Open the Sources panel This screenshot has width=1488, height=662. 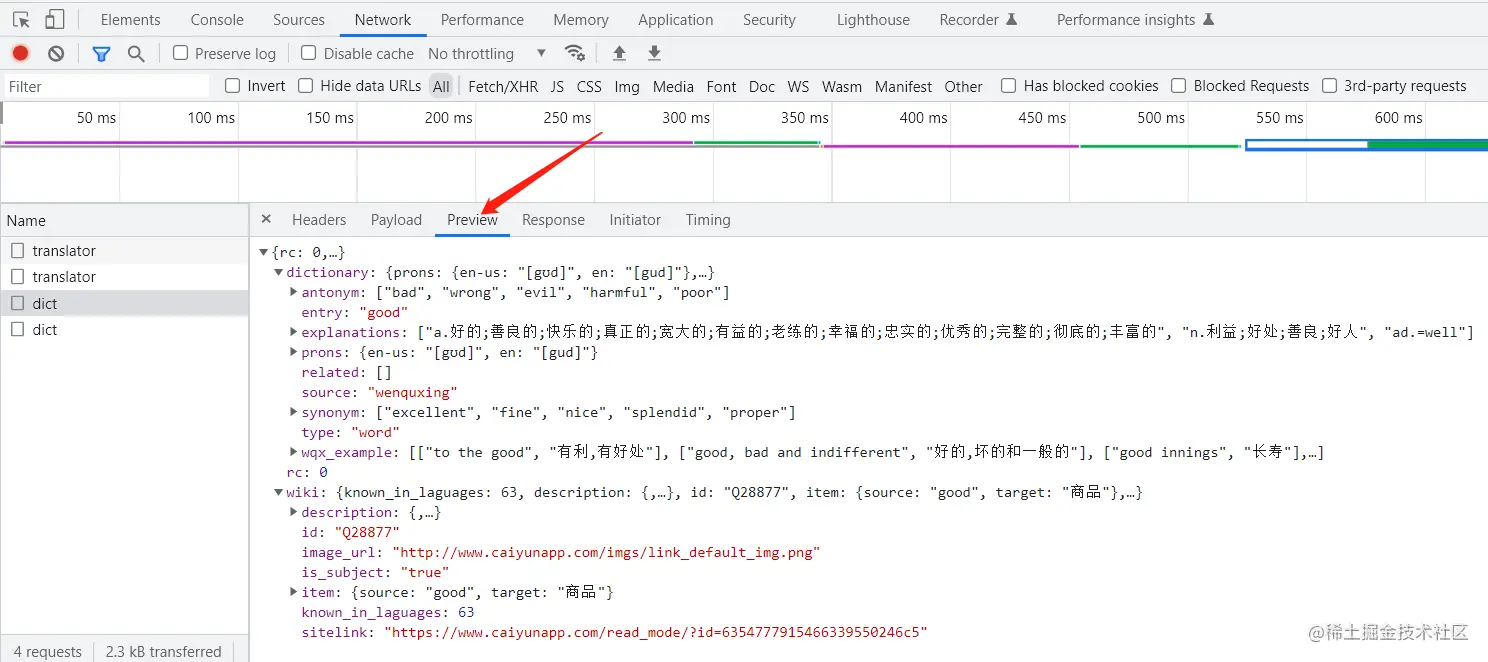pyautogui.click(x=298, y=19)
